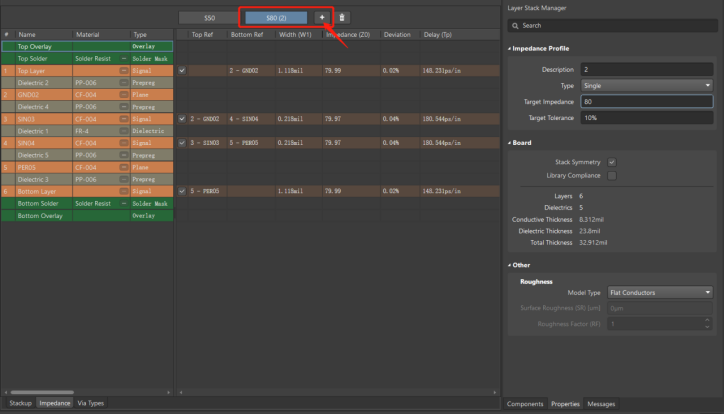Click the trash icon to delete profile

click(342, 18)
